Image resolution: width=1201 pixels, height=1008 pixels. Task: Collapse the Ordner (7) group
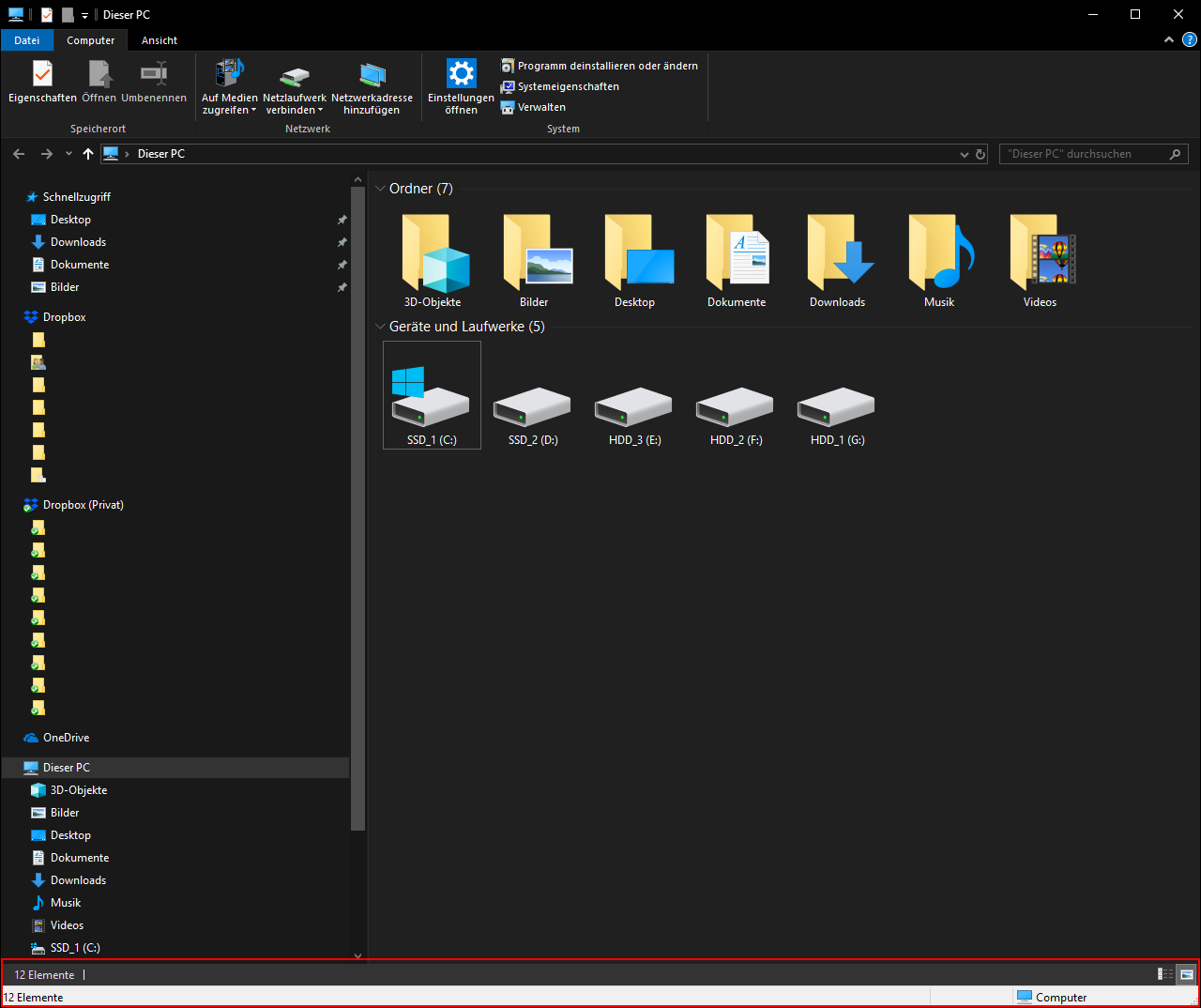point(380,189)
